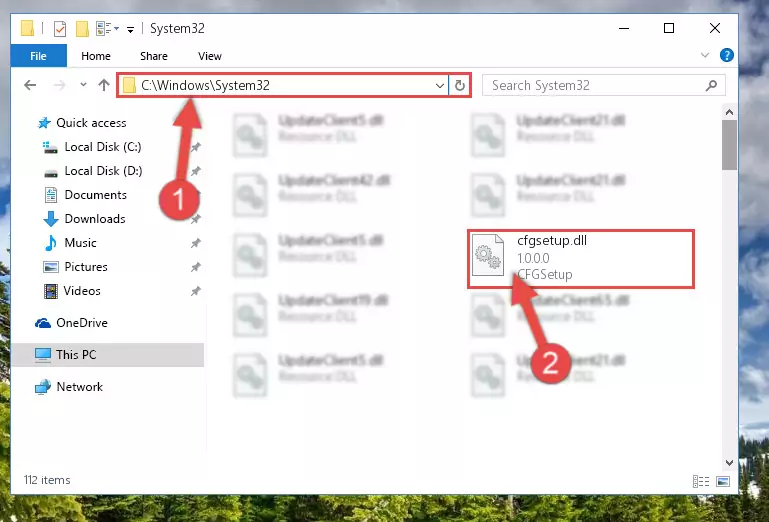Expand the address bar history dropdown
The image size is (769, 522).
439,86
